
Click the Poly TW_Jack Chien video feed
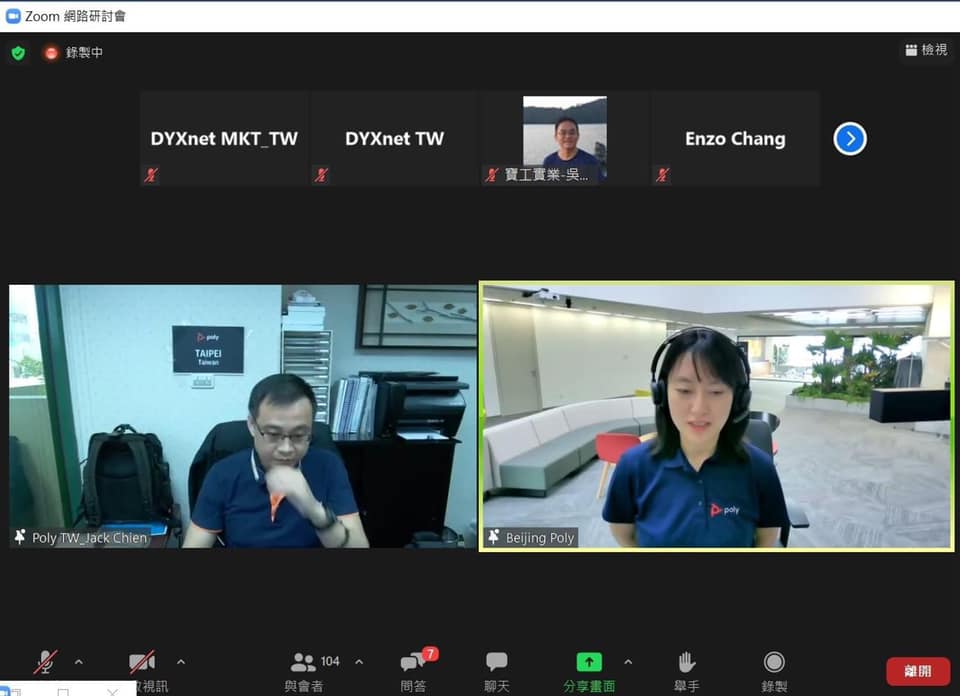[x=242, y=416]
